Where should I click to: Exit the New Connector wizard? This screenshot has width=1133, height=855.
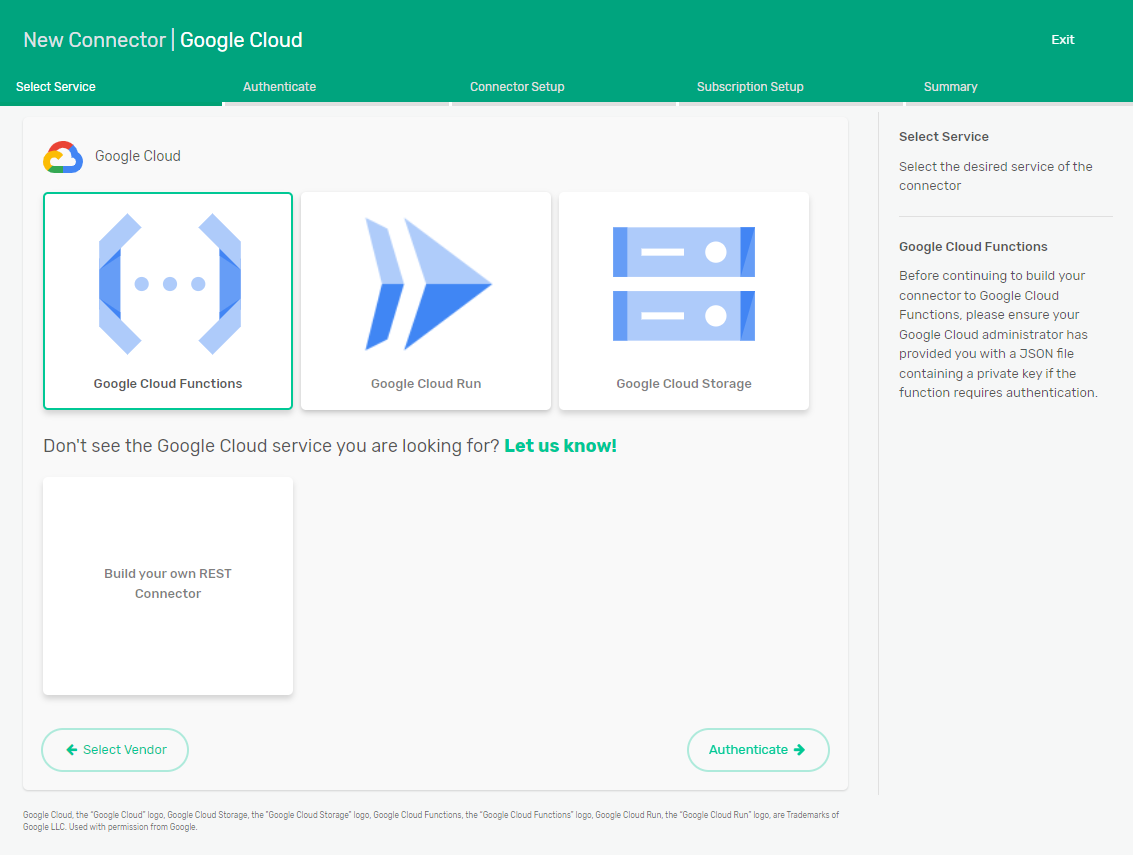tap(1062, 40)
